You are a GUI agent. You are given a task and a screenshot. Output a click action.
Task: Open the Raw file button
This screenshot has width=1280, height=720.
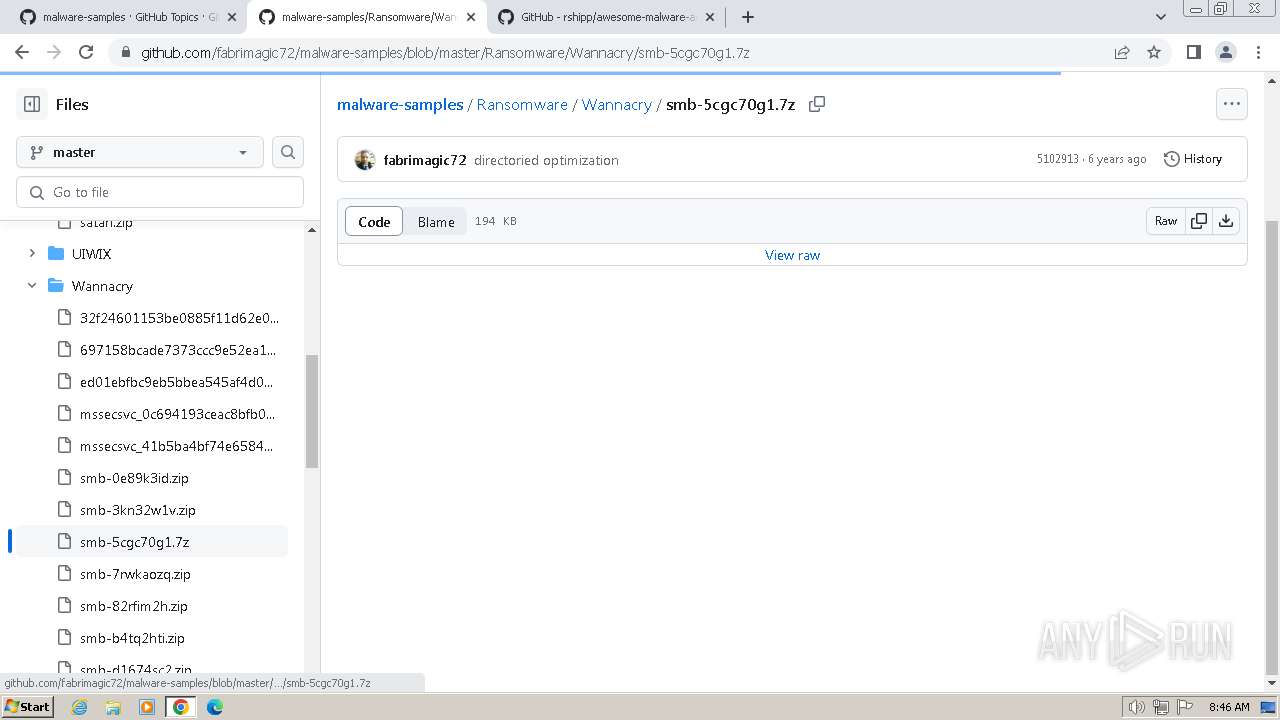1166,221
